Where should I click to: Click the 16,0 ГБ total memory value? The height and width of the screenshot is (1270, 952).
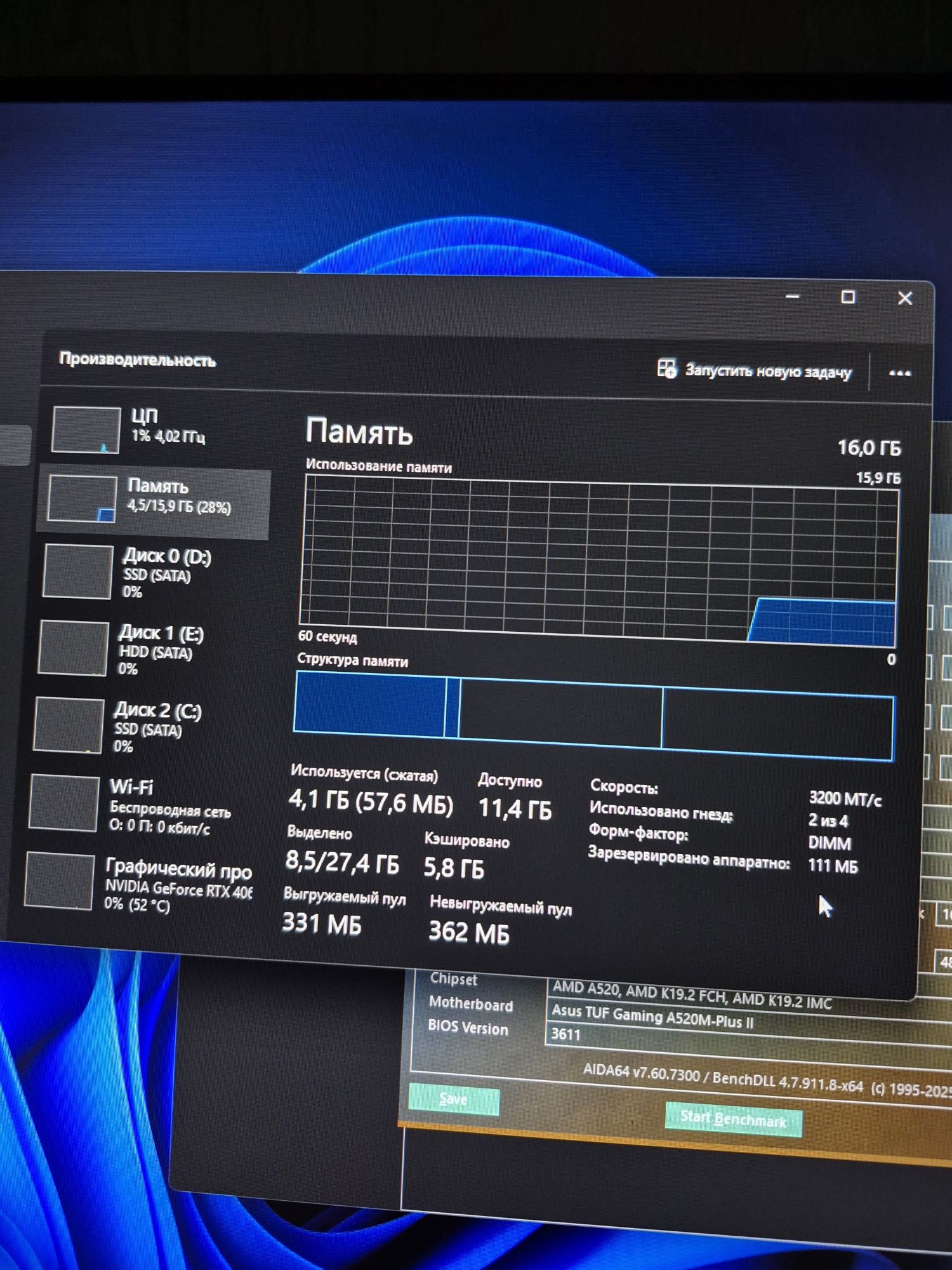click(869, 448)
